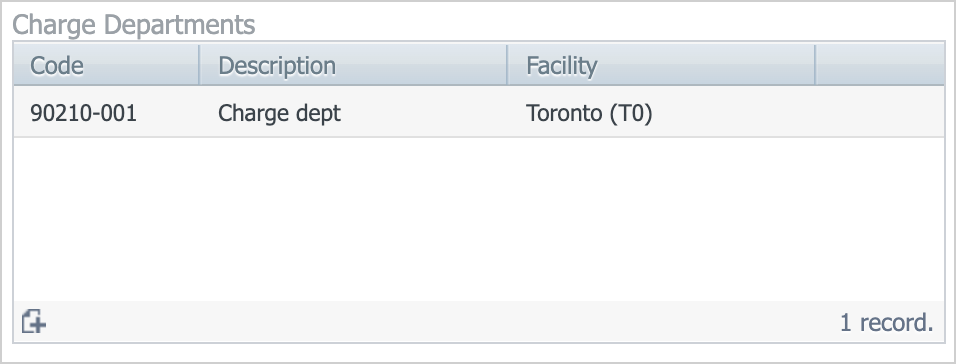Click the blank last cell of 90210-001 row
956x364 pixels.
pyautogui.click(x=880, y=113)
